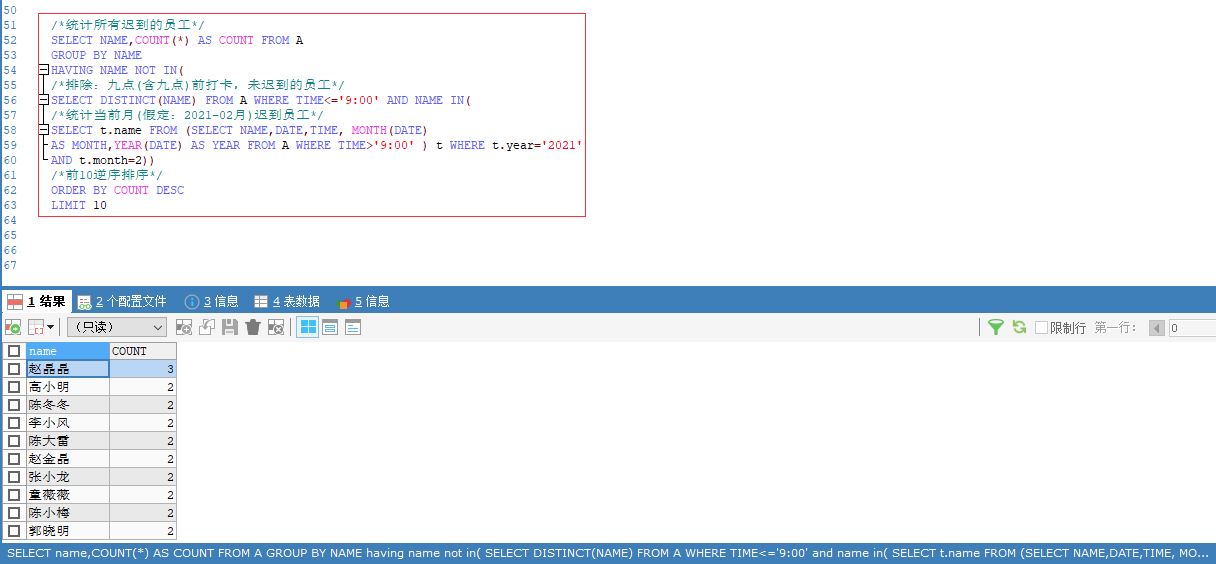
Task: Click the duplicate current row icon
Action: (x=207, y=327)
